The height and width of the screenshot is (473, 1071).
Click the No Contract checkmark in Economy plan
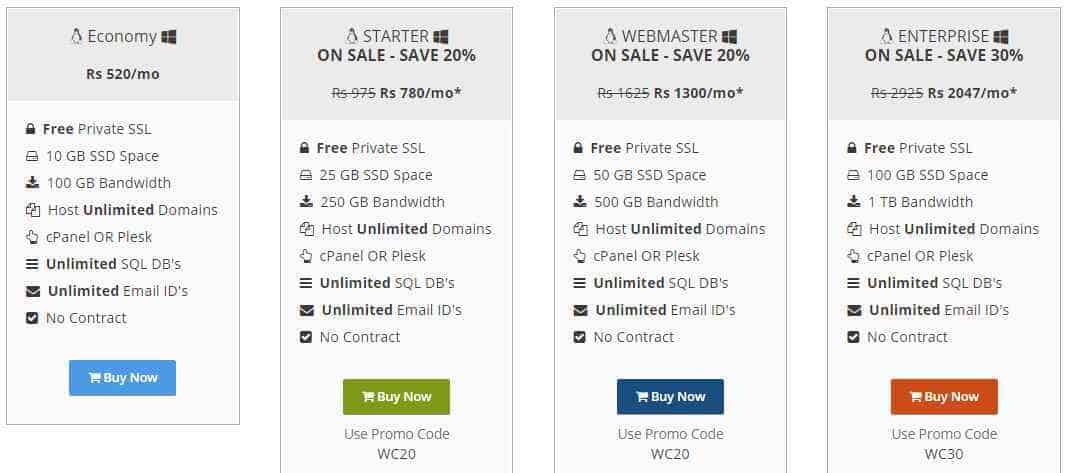(32, 318)
